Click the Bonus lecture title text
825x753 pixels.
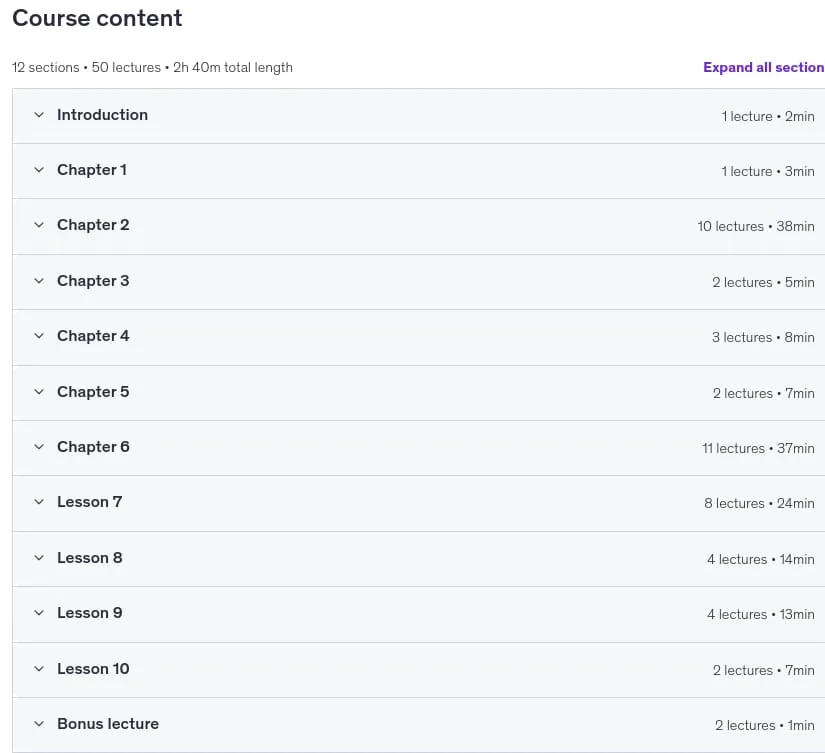click(x=108, y=724)
